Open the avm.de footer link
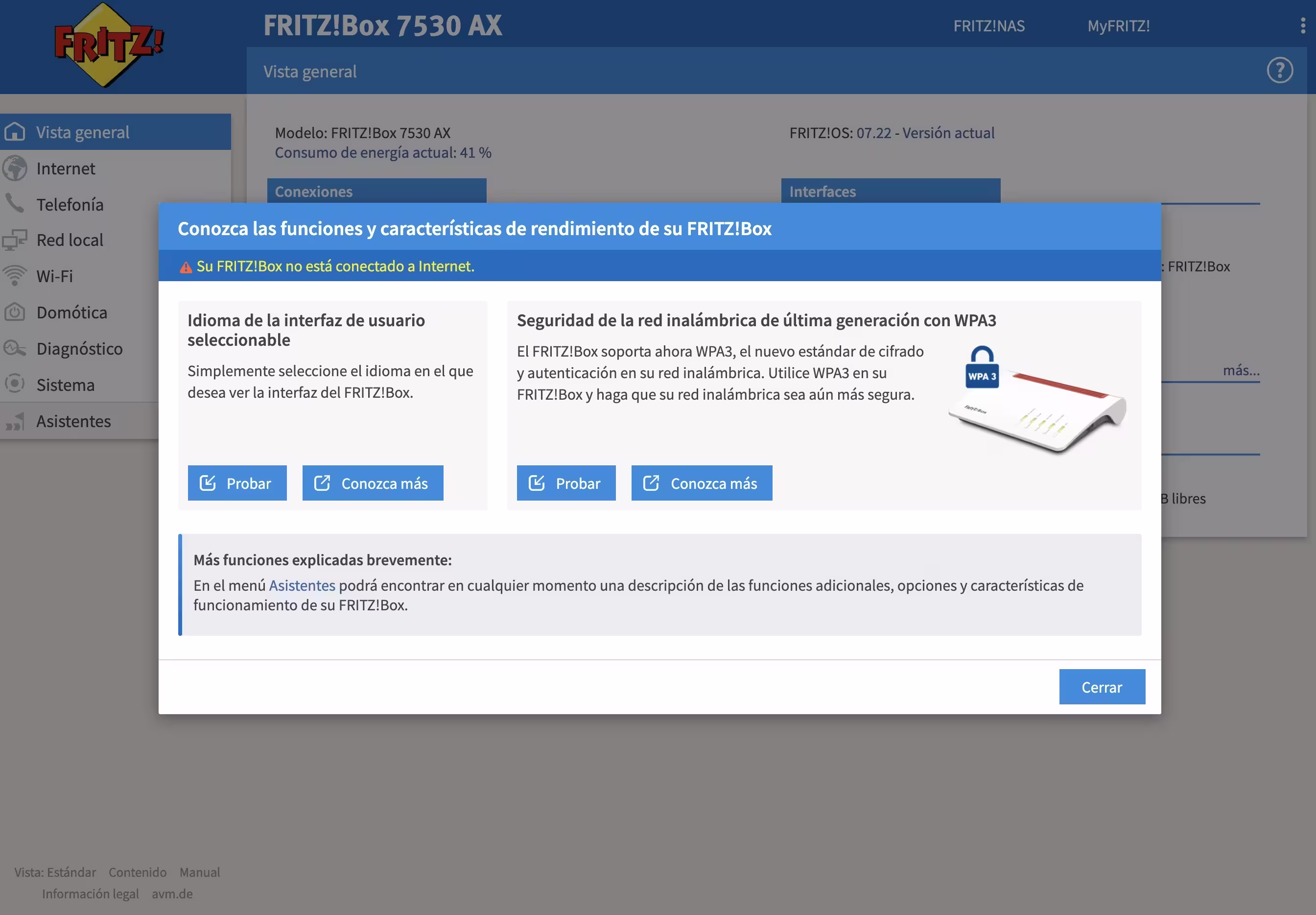 (172, 894)
